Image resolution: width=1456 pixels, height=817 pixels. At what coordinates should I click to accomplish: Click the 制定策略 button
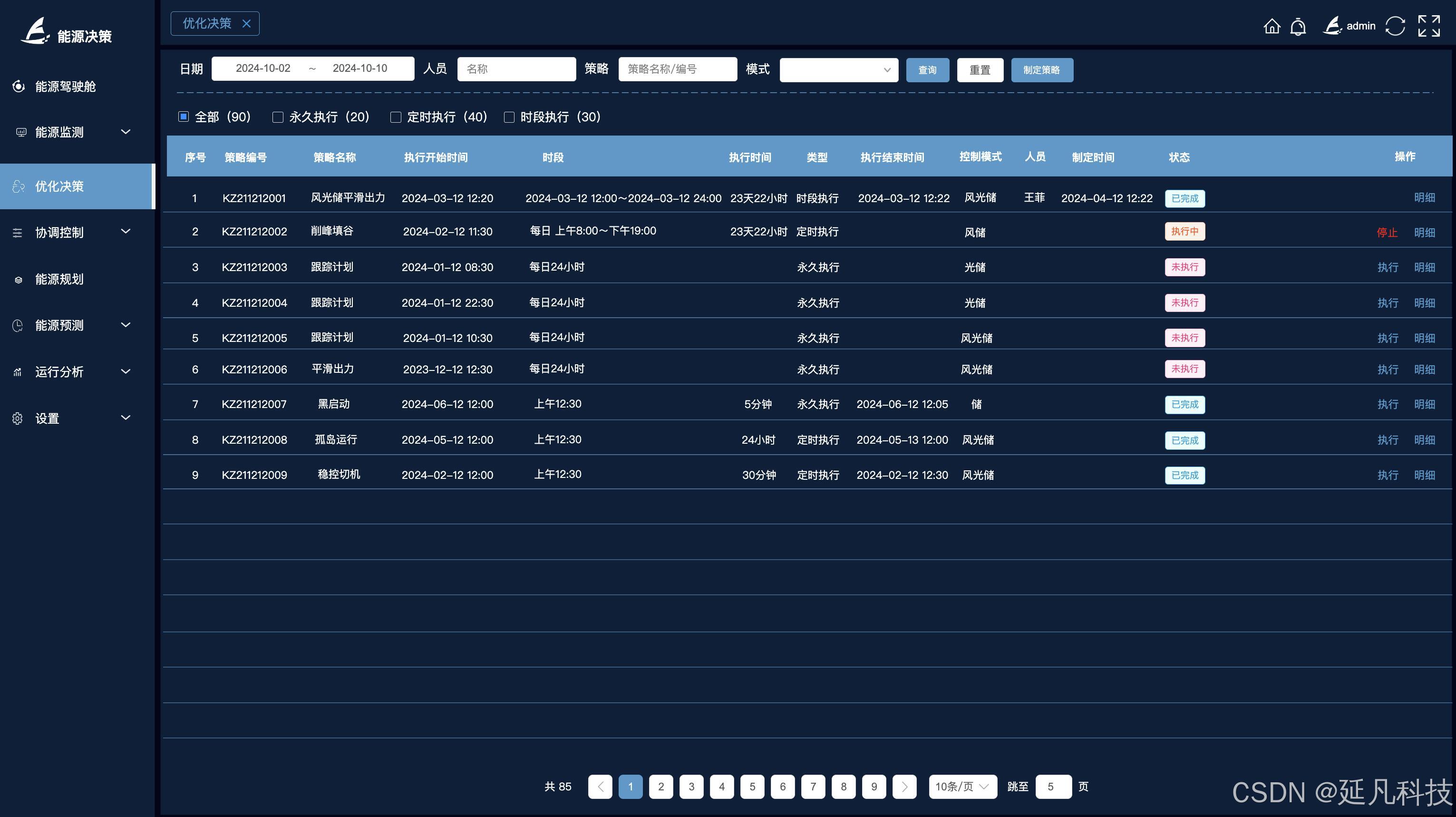1041,70
